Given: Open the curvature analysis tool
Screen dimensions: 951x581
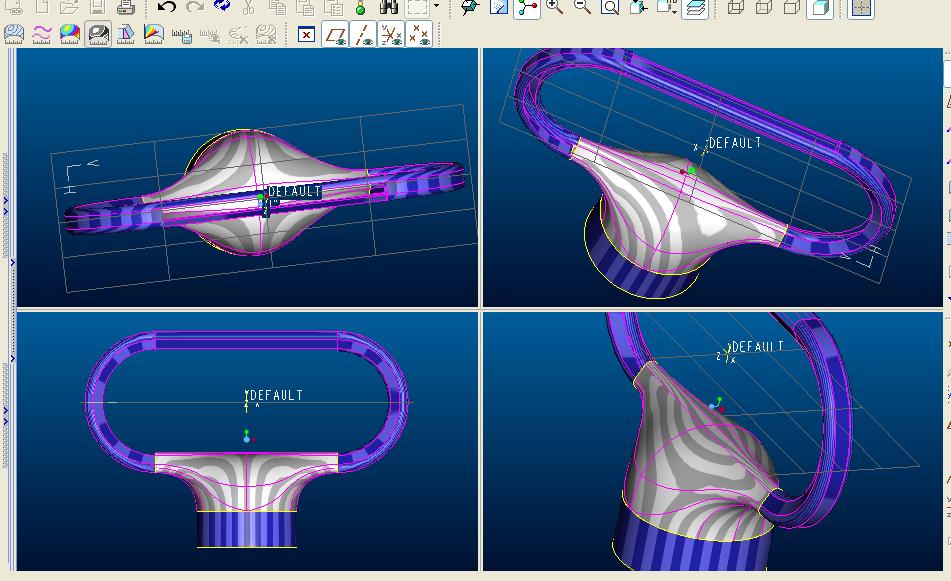Looking at the screenshot, I should (x=14, y=35).
